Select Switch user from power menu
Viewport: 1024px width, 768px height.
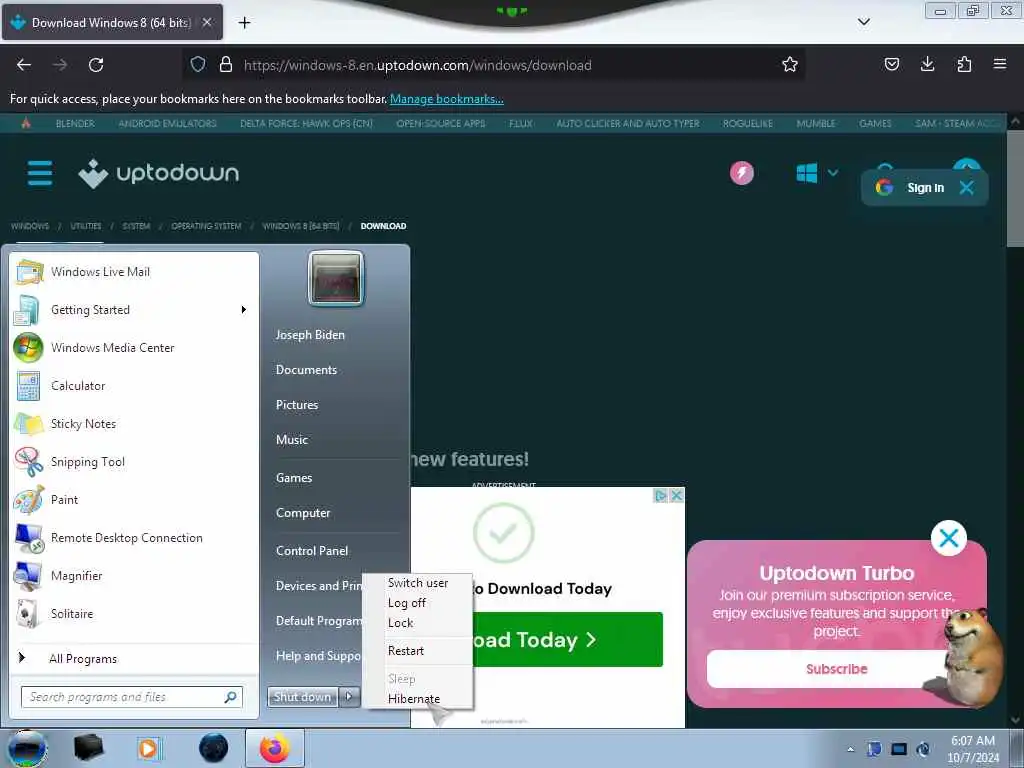point(418,583)
